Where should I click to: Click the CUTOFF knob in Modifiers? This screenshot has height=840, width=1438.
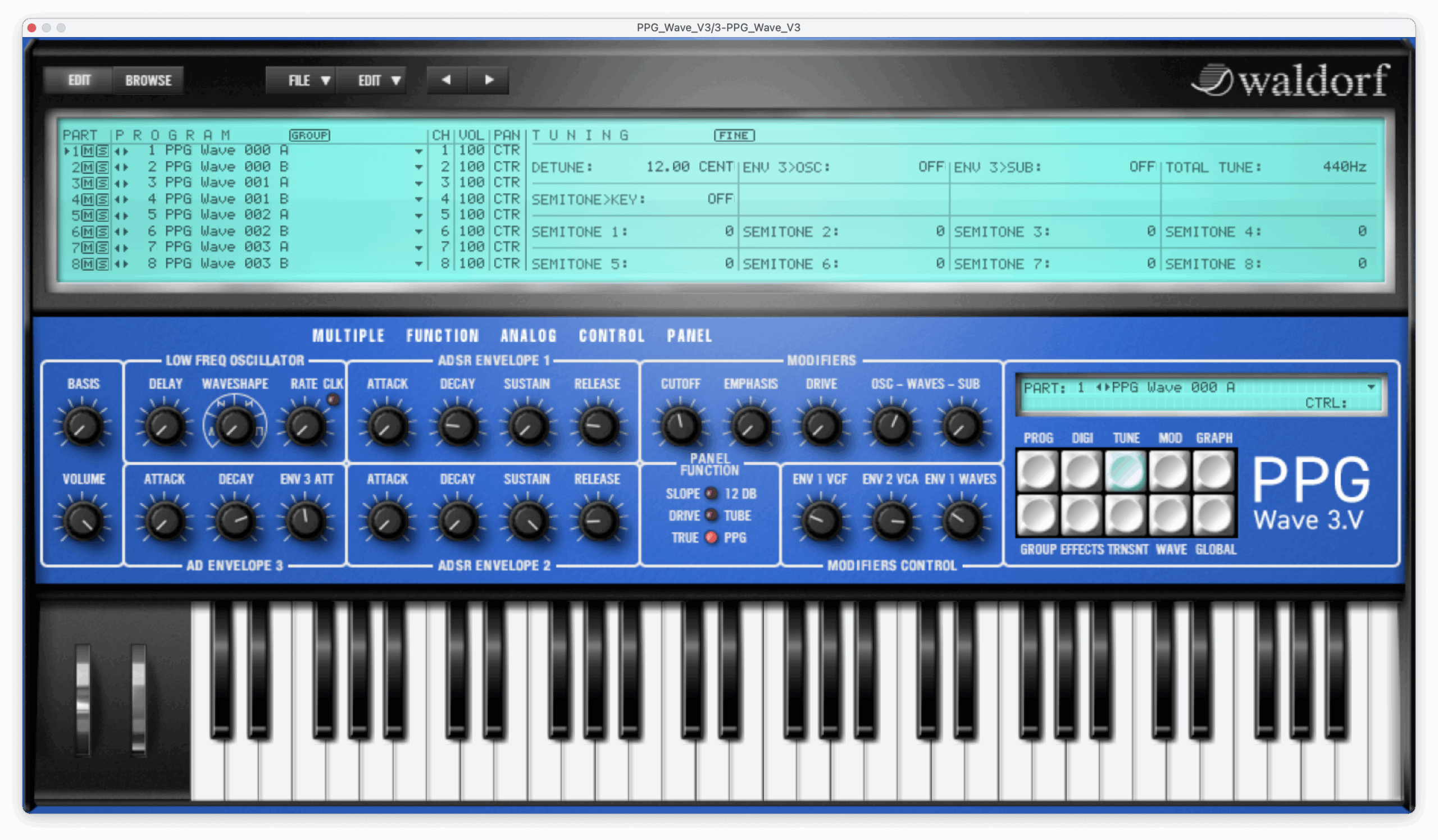681,426
